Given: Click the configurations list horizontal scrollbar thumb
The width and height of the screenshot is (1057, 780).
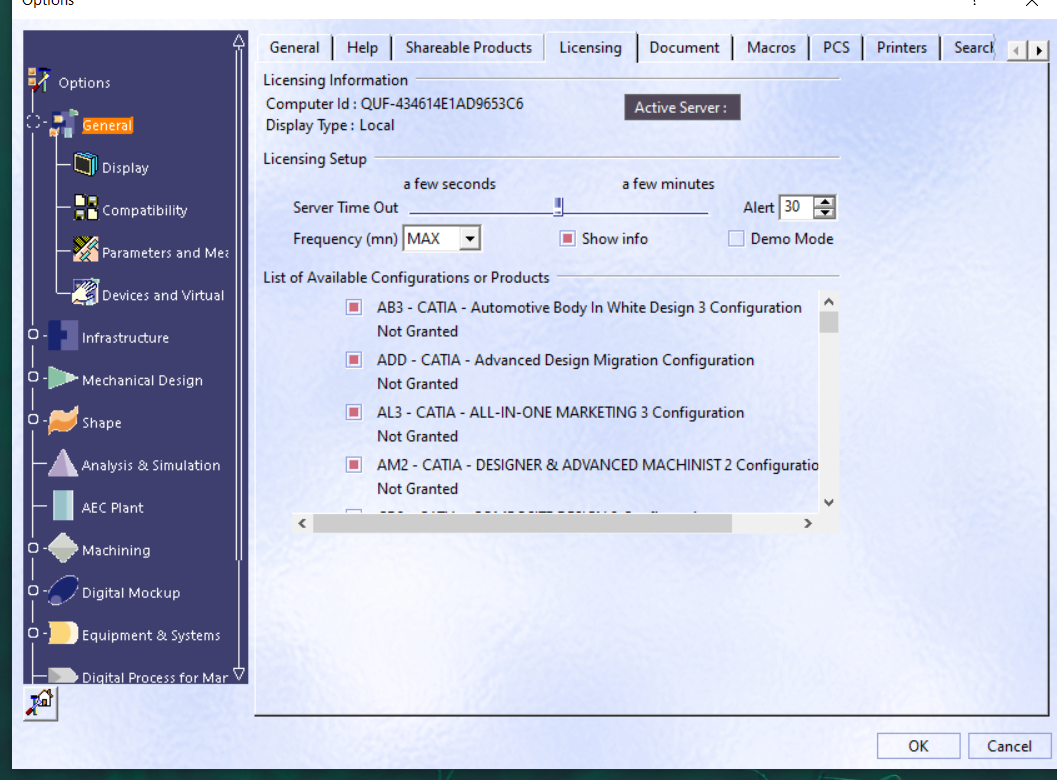Looking at the screenshot, I should (x=522, y=523).
